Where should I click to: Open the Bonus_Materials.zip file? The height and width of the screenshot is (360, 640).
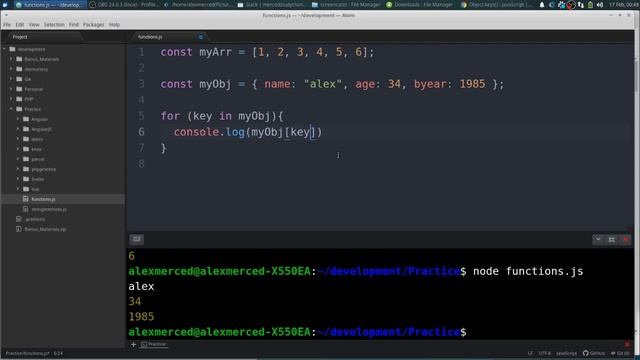pyautogui.click(x=45, y=229)
